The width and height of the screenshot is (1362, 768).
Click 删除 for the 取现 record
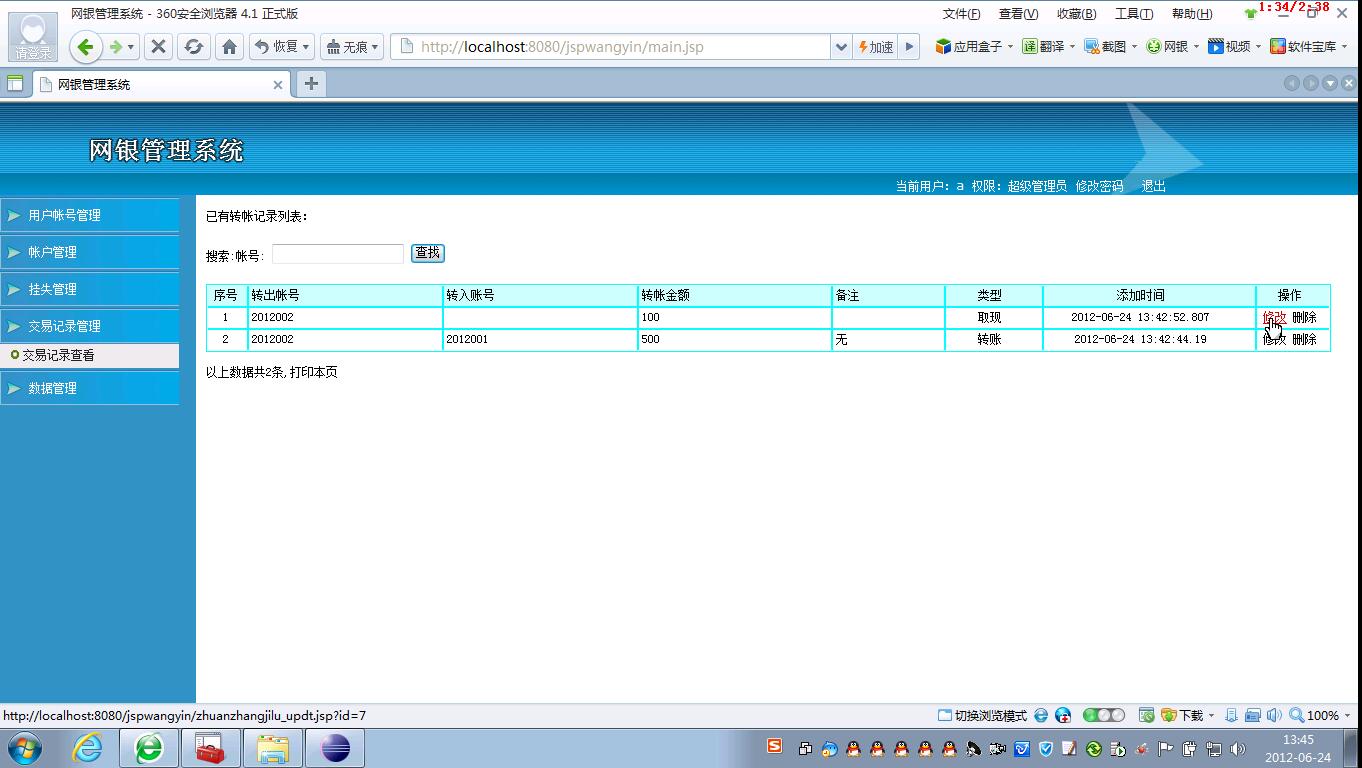[x=1304, y=317]
